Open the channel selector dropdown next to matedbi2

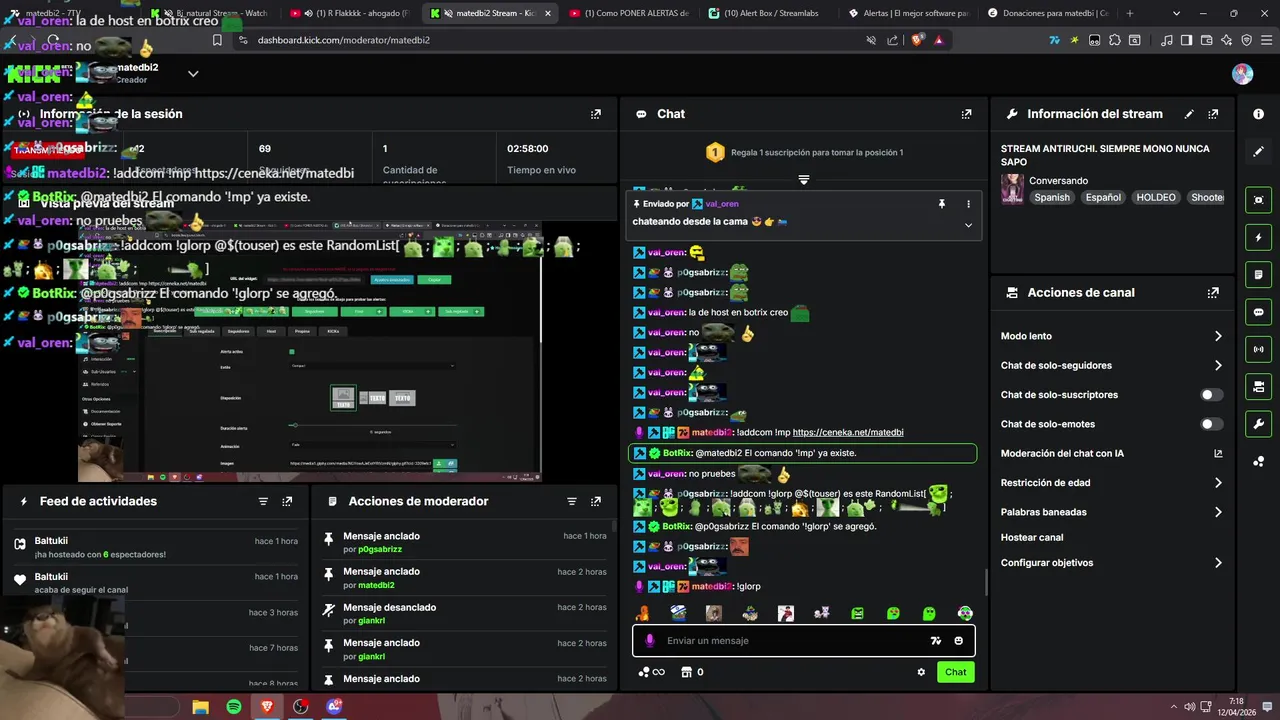[193, 73]
